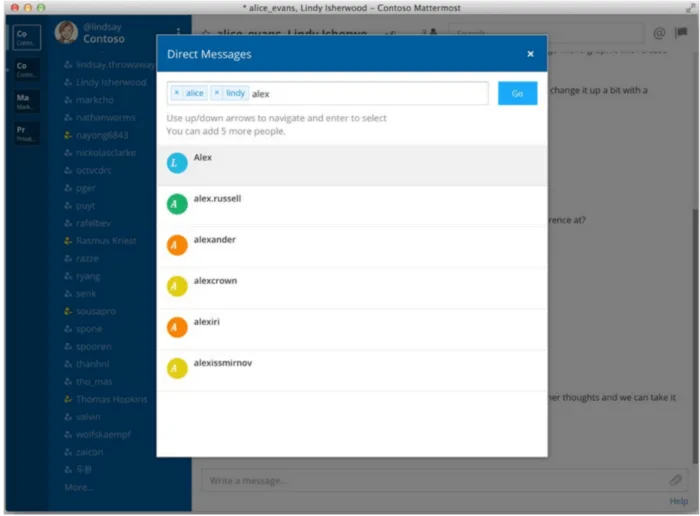The image size is (700, 516).
Task: Click alexander's orange avatar icon
Action: pyautogui.click(x=177, y=245)
